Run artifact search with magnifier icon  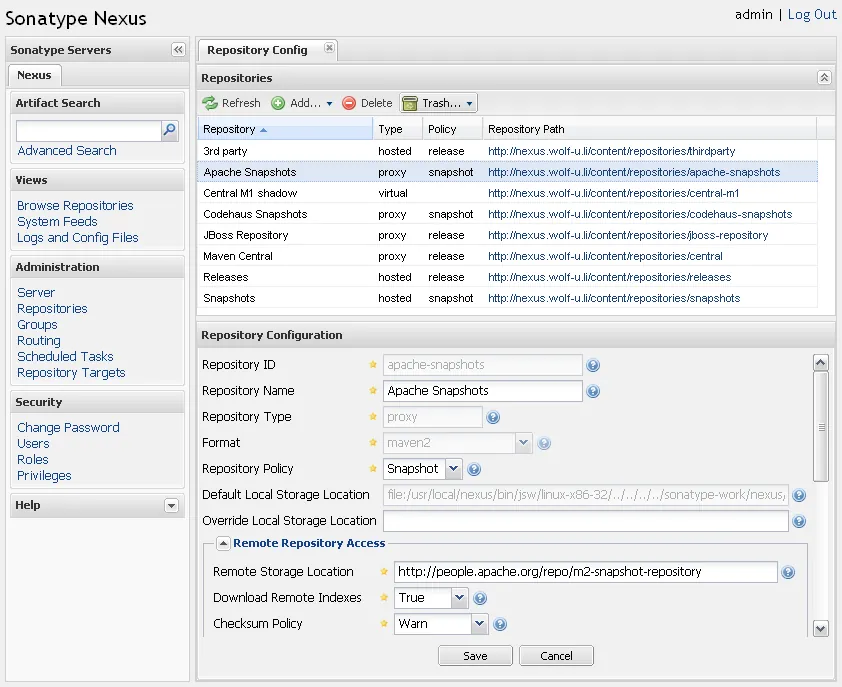tap(169, 130)
